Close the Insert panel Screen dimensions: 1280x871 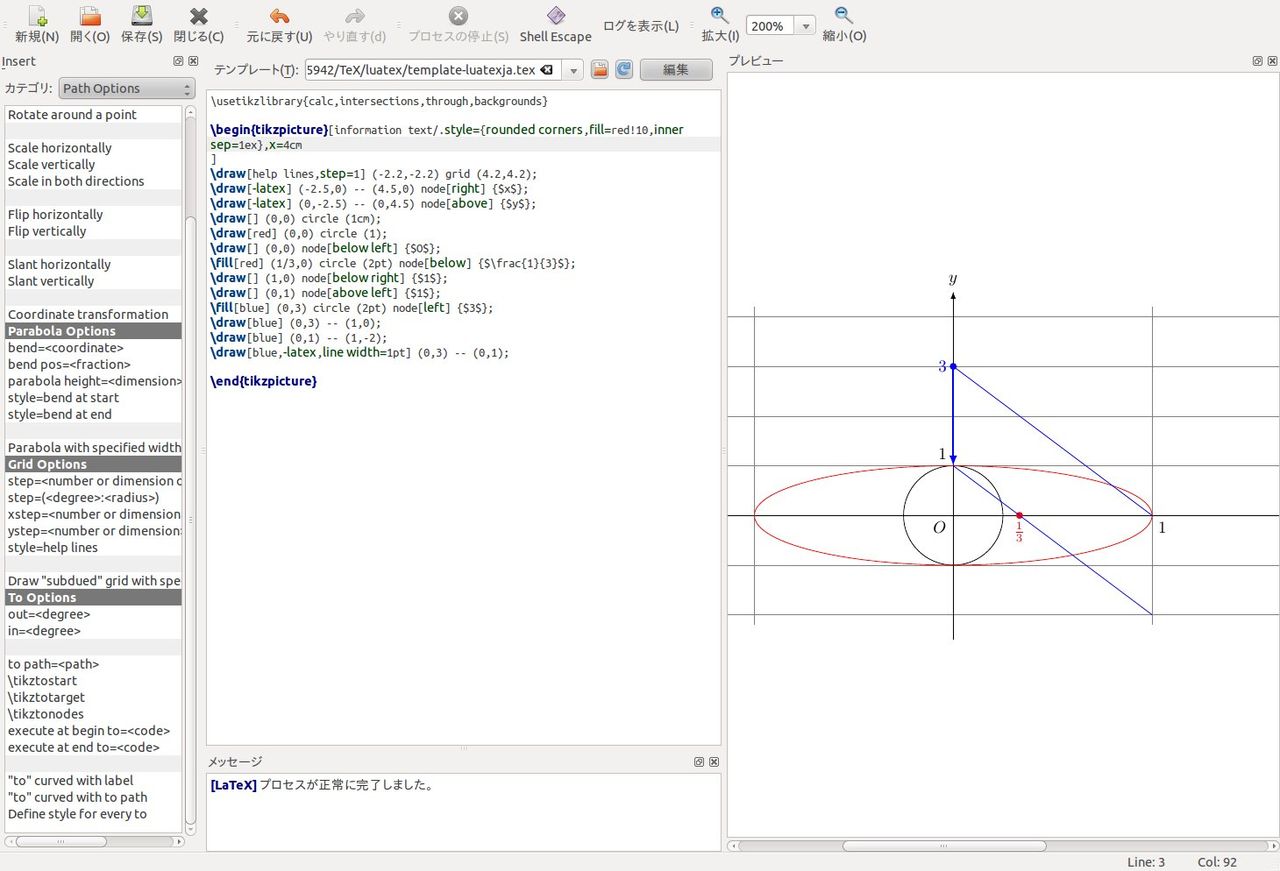point(193,61)
